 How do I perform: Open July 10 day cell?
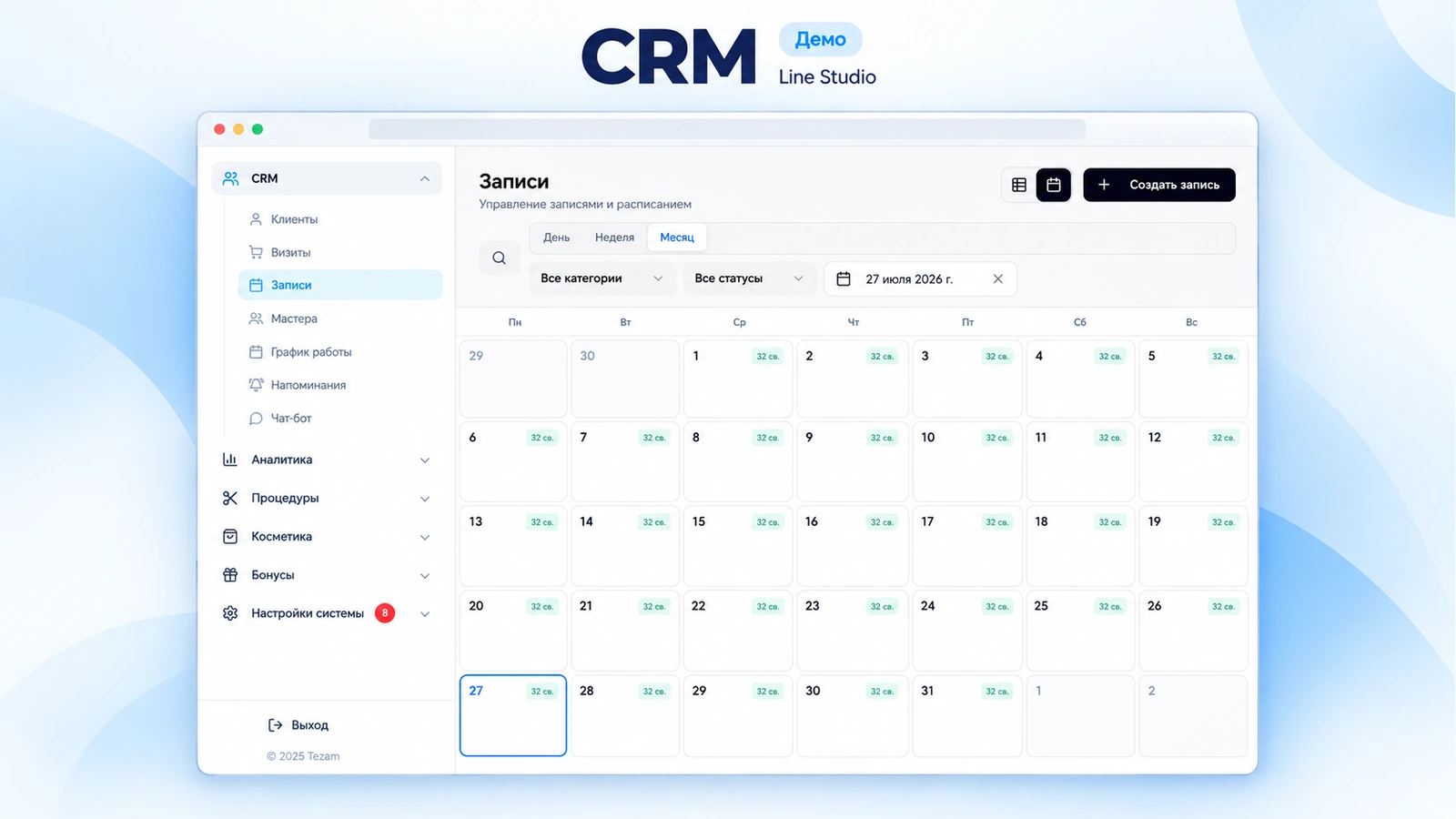[x=967, y=461]
